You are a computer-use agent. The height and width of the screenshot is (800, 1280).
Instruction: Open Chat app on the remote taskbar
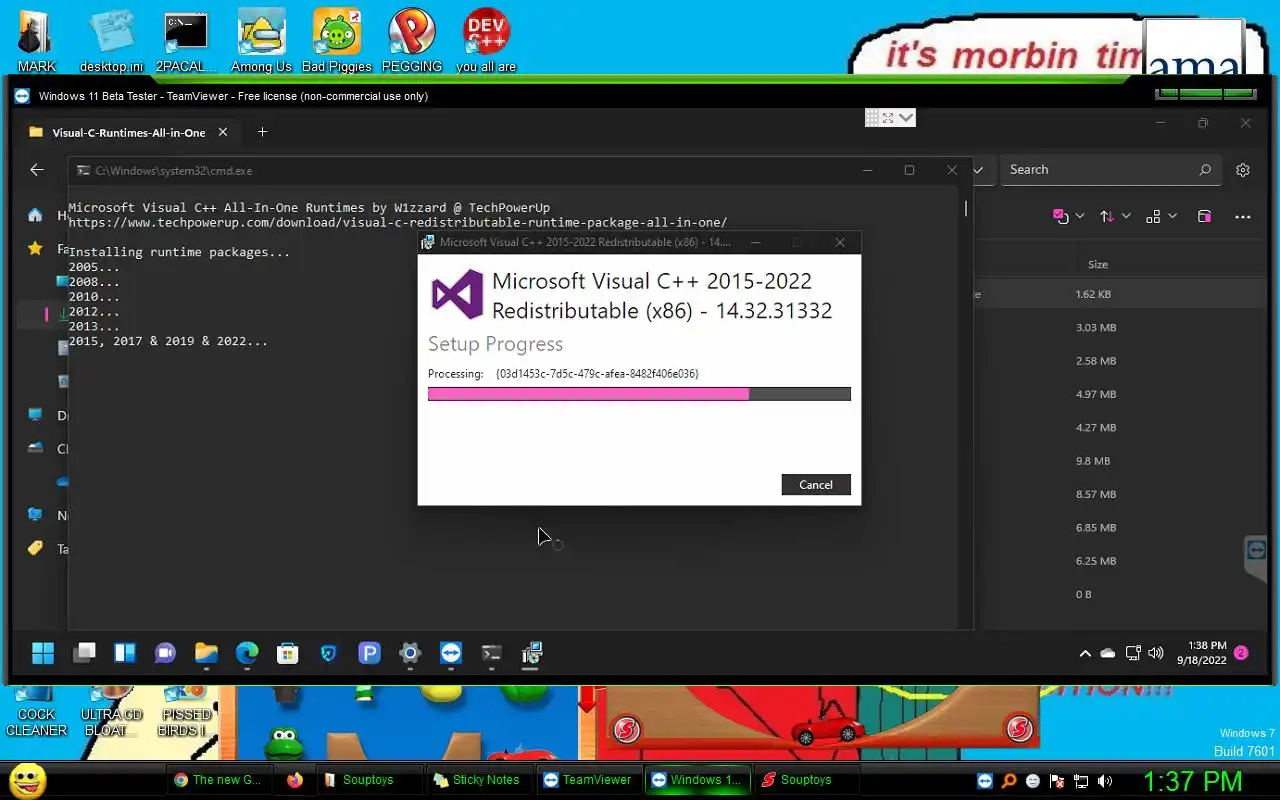165,654
